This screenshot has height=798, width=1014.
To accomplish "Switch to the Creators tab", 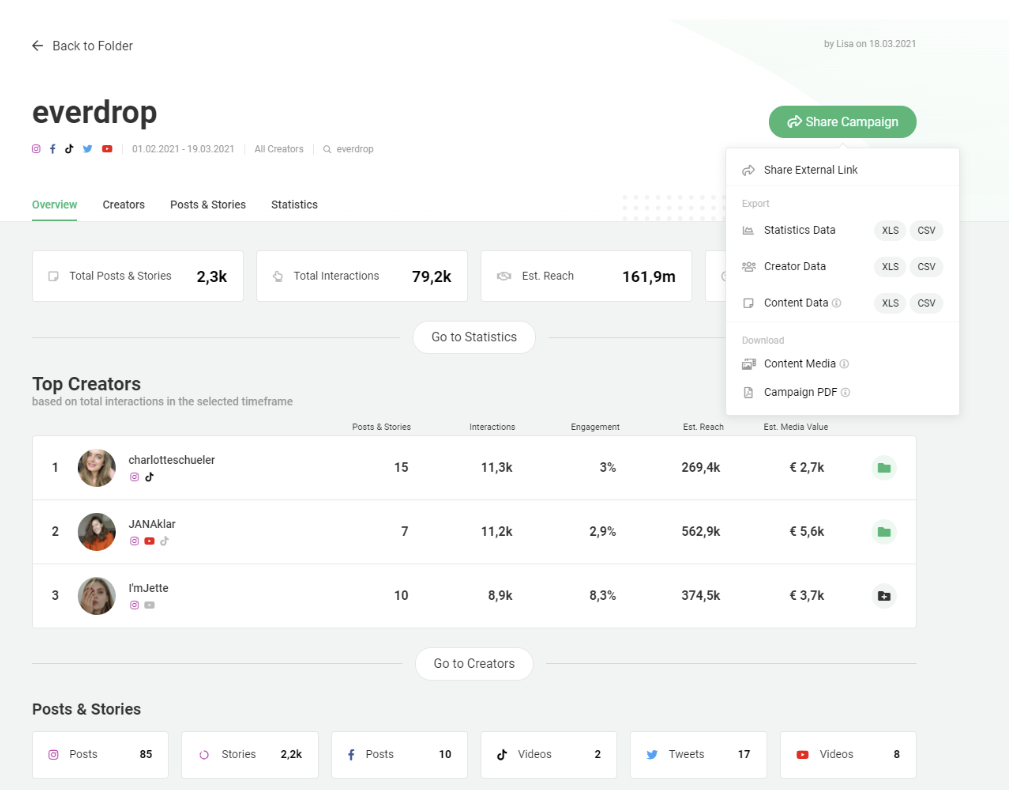I will coord(123,205).
